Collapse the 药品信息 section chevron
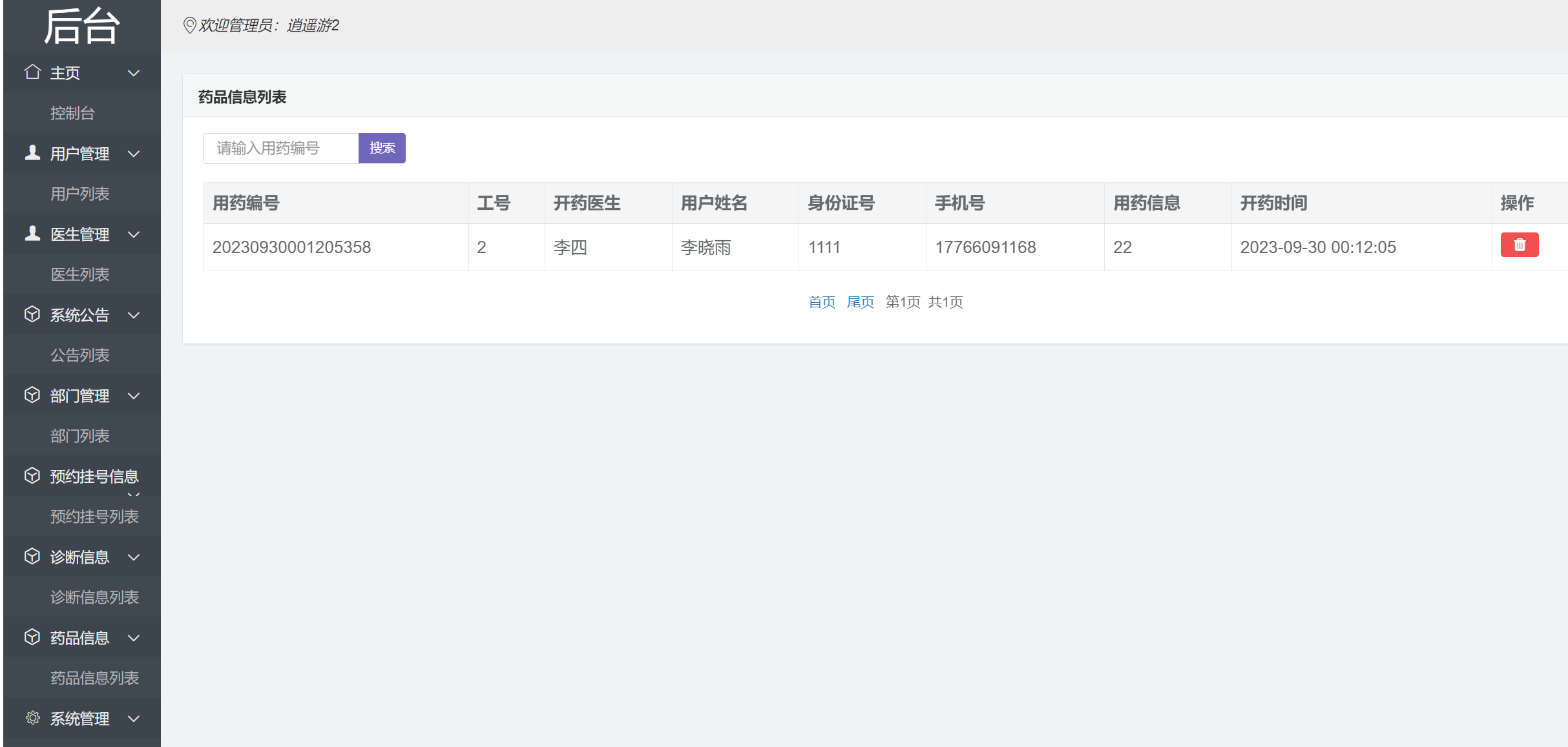 [x=134, y=638]
